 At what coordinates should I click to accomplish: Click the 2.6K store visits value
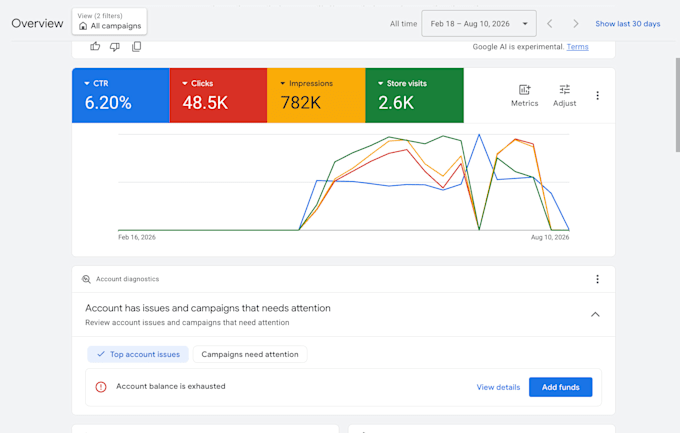point(396,103)
